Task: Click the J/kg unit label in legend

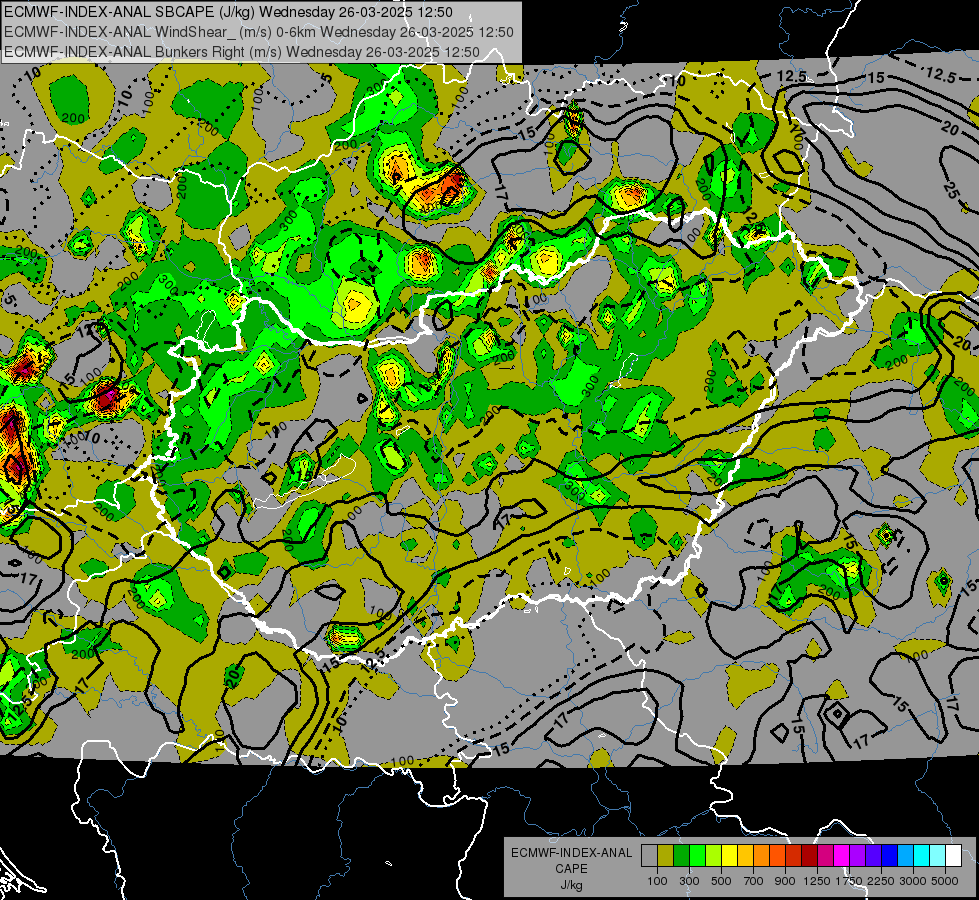Action: click(x=571, y=885)
